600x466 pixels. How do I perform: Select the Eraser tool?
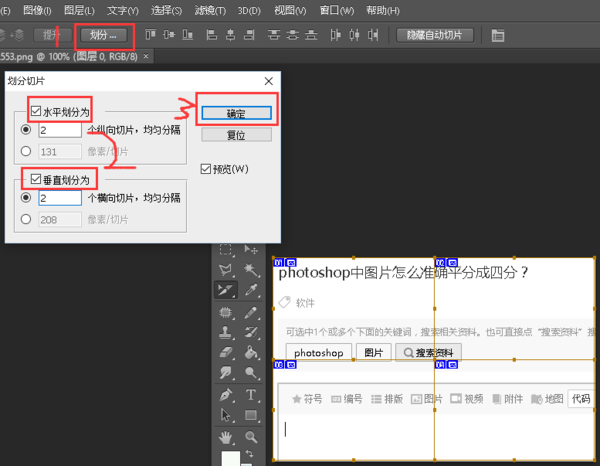[x=225, y=352]
